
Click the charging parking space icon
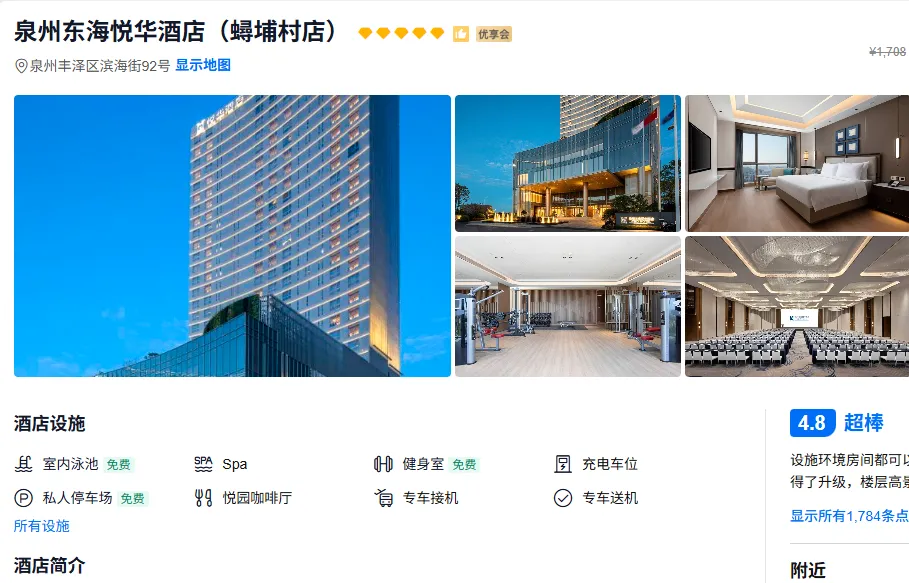coord(563,464)
